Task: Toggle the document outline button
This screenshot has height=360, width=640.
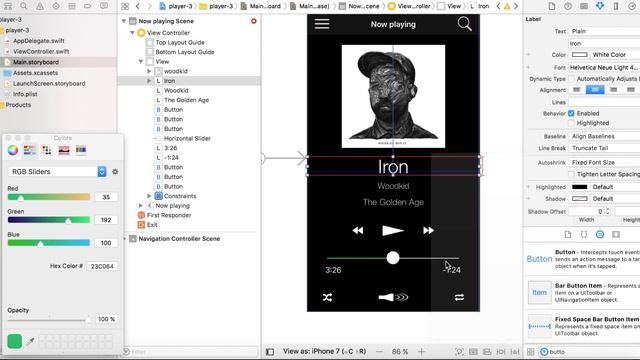Action: (270, 351)
